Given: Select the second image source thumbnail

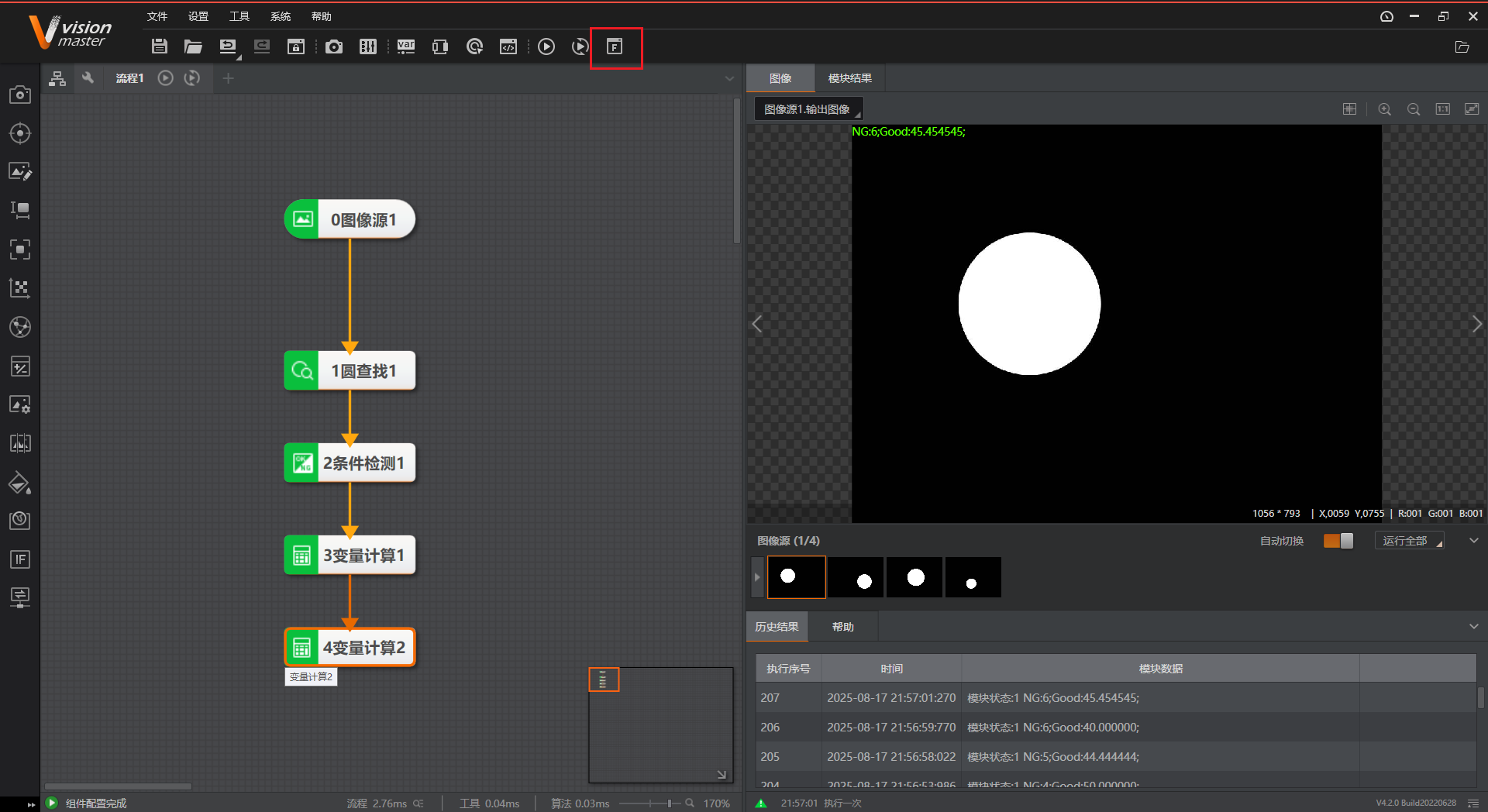Looking at the screenshot, I should coord(856,578).
